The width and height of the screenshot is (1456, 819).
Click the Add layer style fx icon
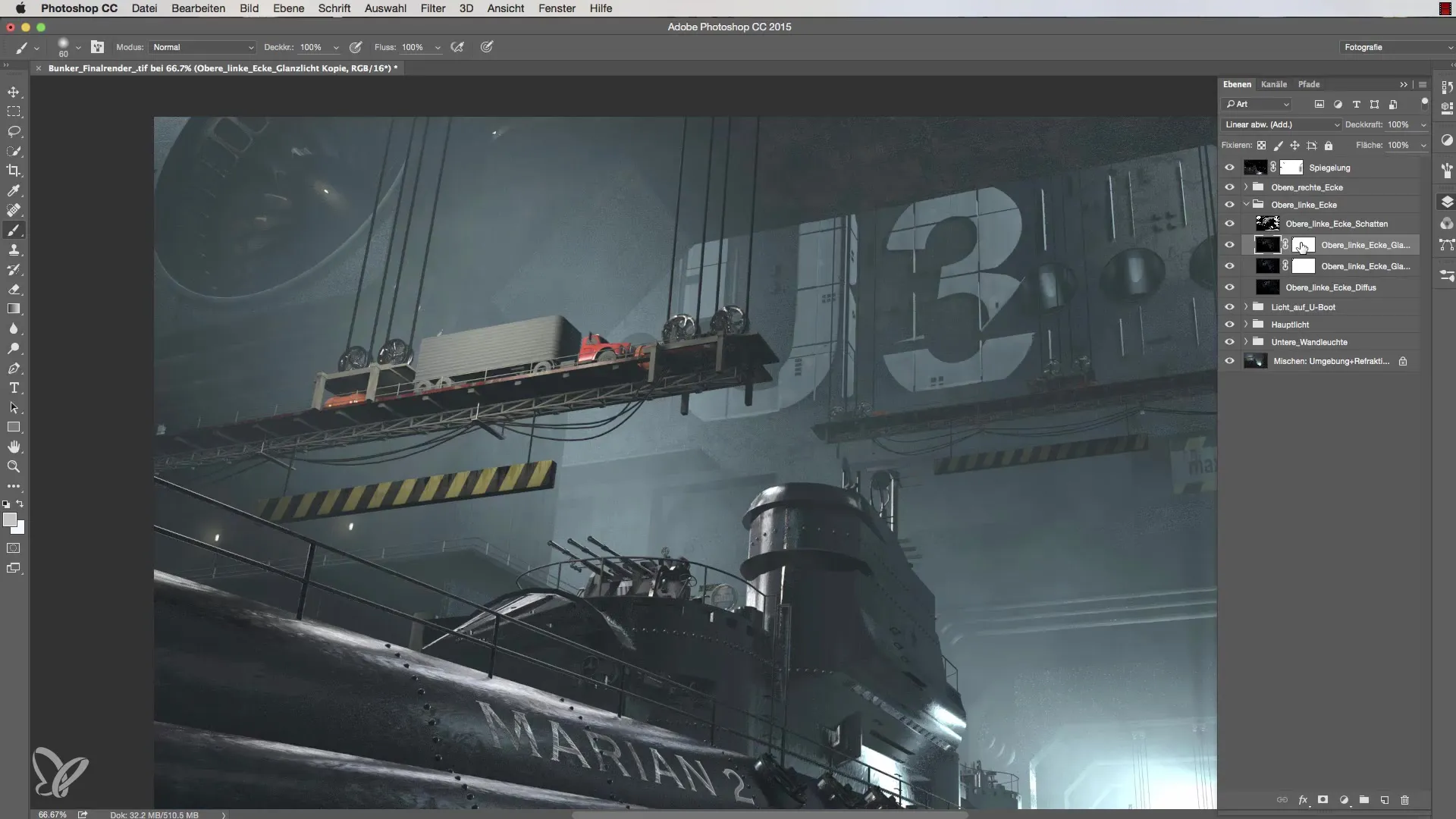pos(1303,800)
